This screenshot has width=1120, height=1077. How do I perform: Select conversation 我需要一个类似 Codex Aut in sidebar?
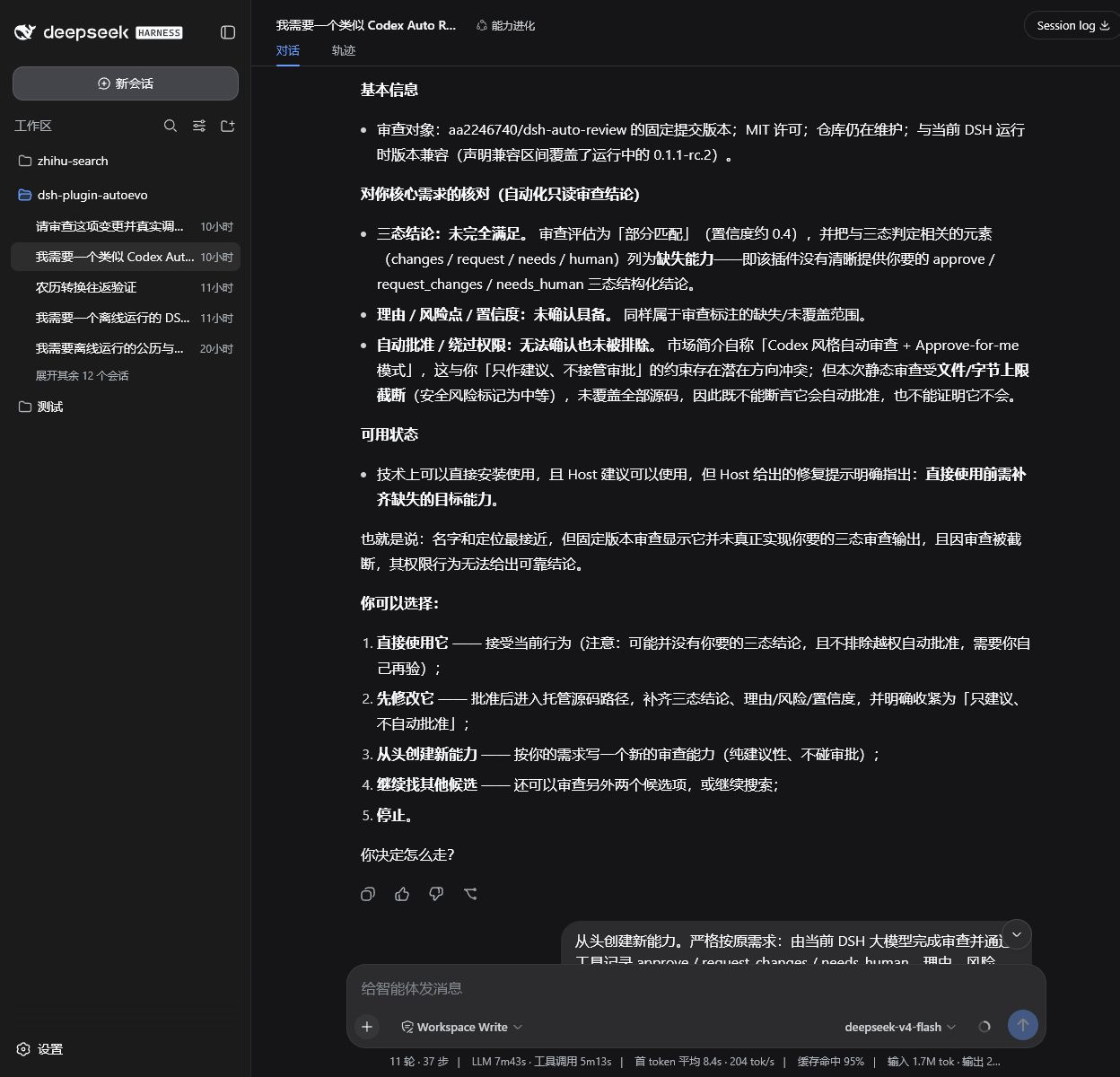pos(126,257)
